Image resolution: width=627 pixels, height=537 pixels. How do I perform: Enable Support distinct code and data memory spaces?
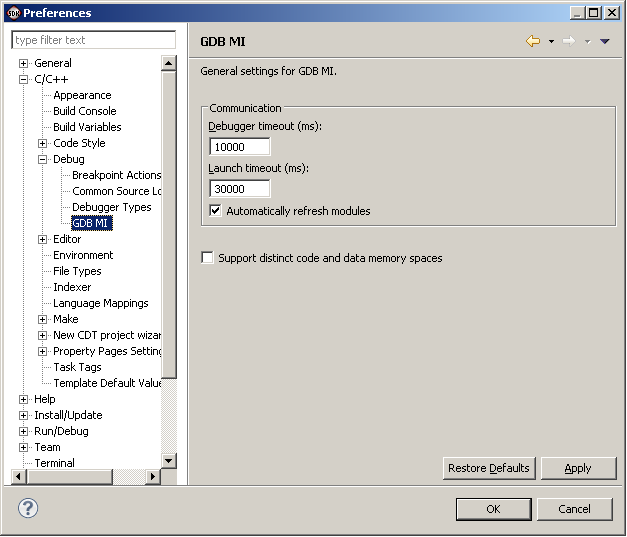(208, 258)
